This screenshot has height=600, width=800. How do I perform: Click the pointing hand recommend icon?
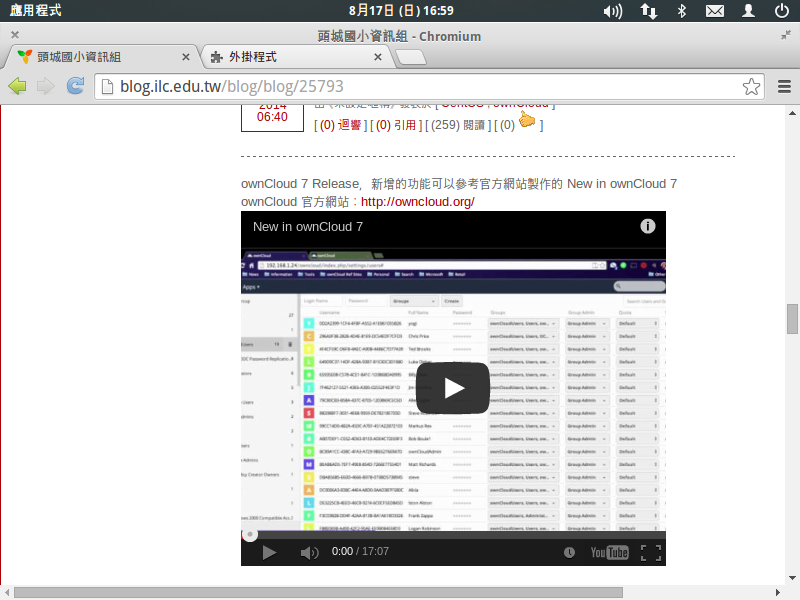(x=527, y=121)
